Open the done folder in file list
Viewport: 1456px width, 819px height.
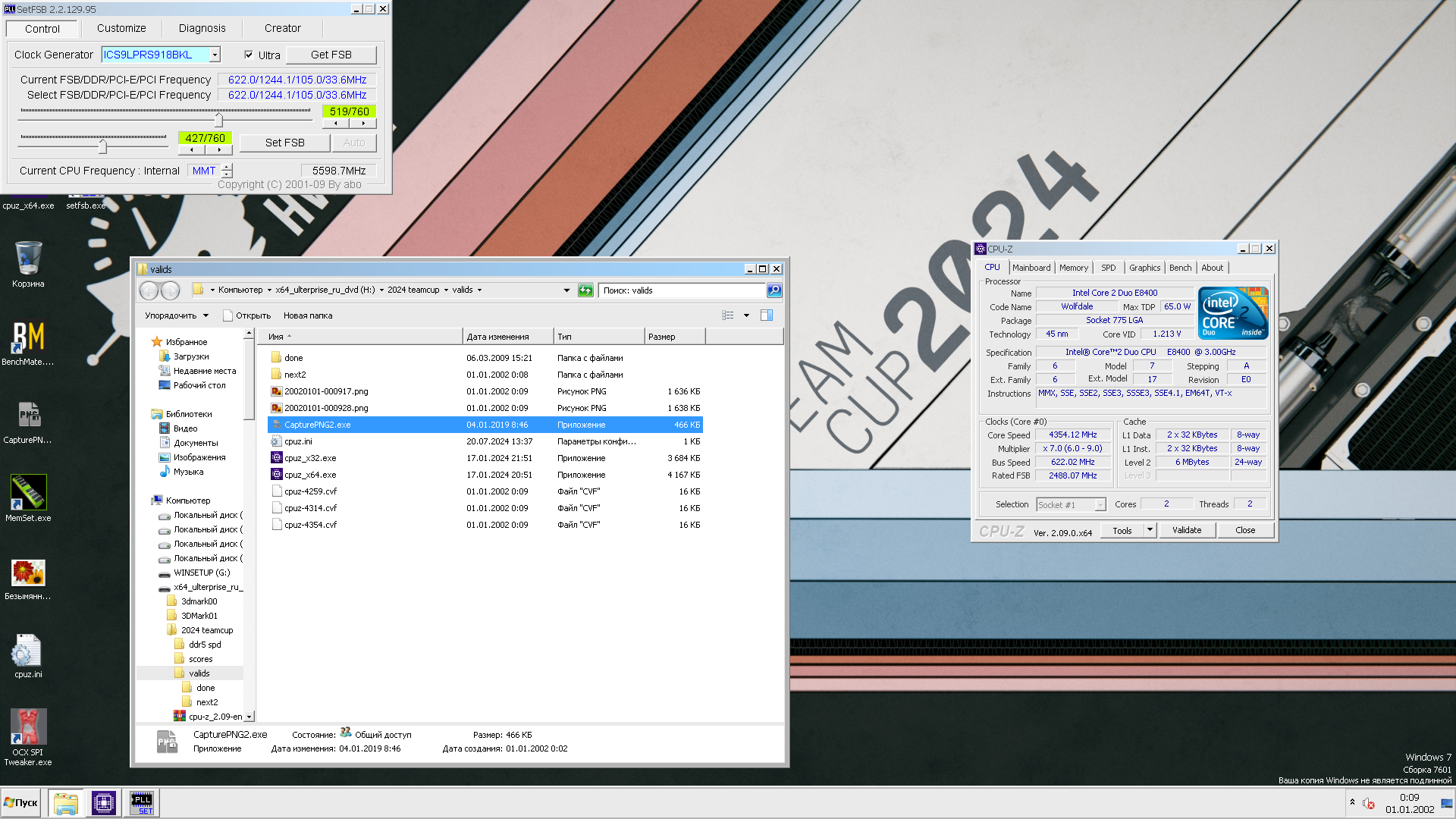293,358
